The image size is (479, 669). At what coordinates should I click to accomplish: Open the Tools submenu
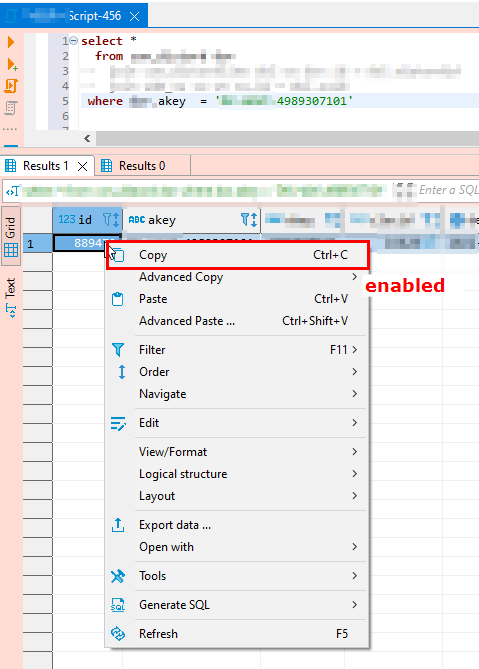pyautogui.click(x=237, y=576)
